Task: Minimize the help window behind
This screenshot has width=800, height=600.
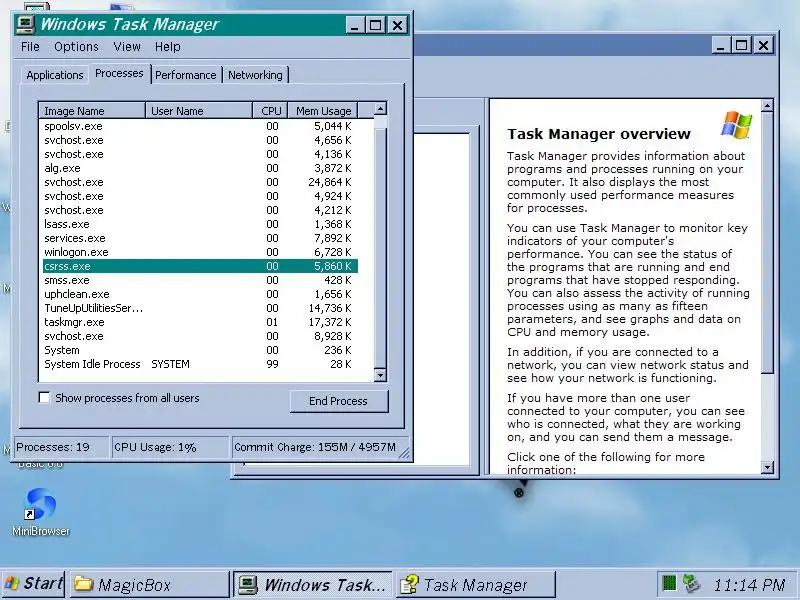Action: click(x=720, y=45)
